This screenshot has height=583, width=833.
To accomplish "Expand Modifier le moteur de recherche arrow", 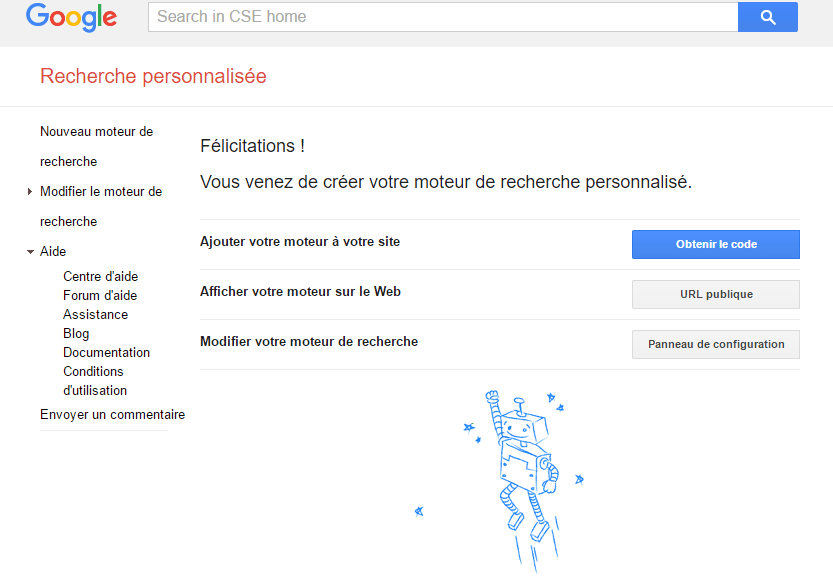I will (30, 191).
